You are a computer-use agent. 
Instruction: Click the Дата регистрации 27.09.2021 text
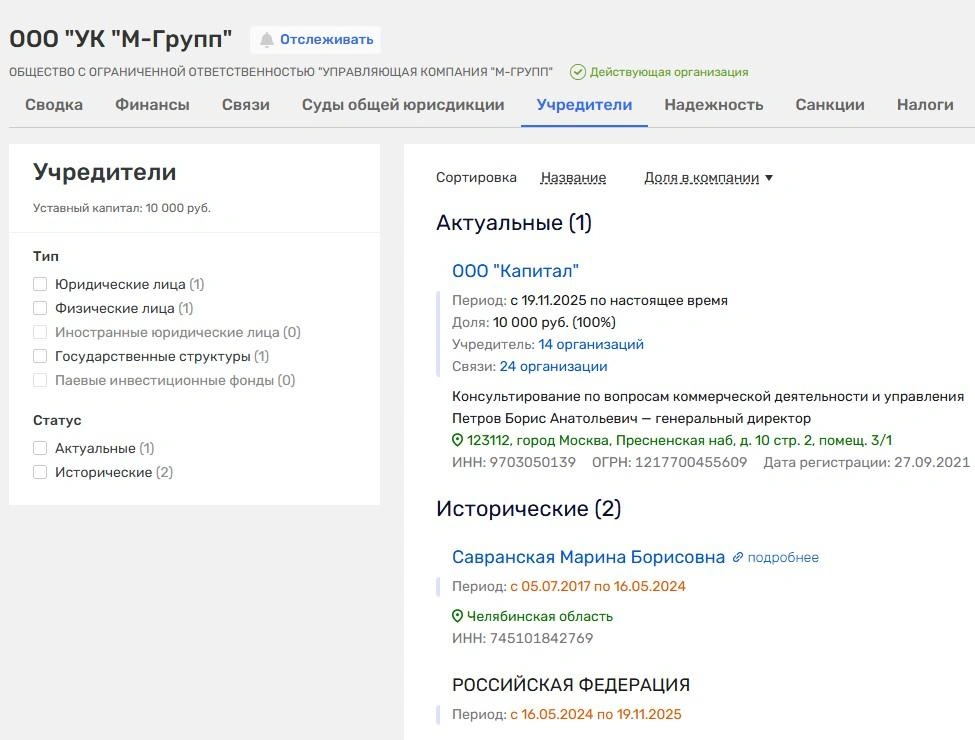click(x=867, y=463)
